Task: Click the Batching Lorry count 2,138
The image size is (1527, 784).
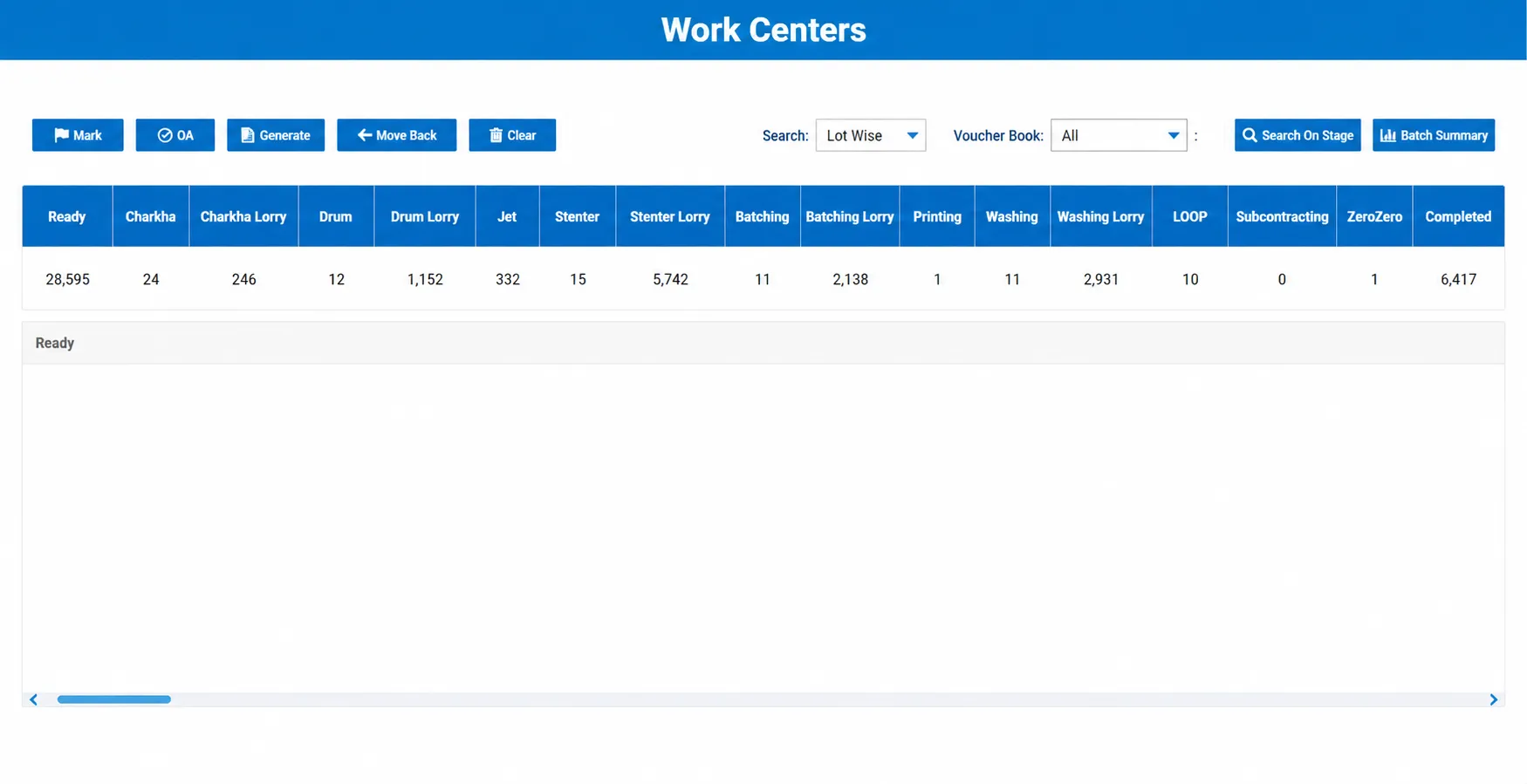Action: coord(851,279)
